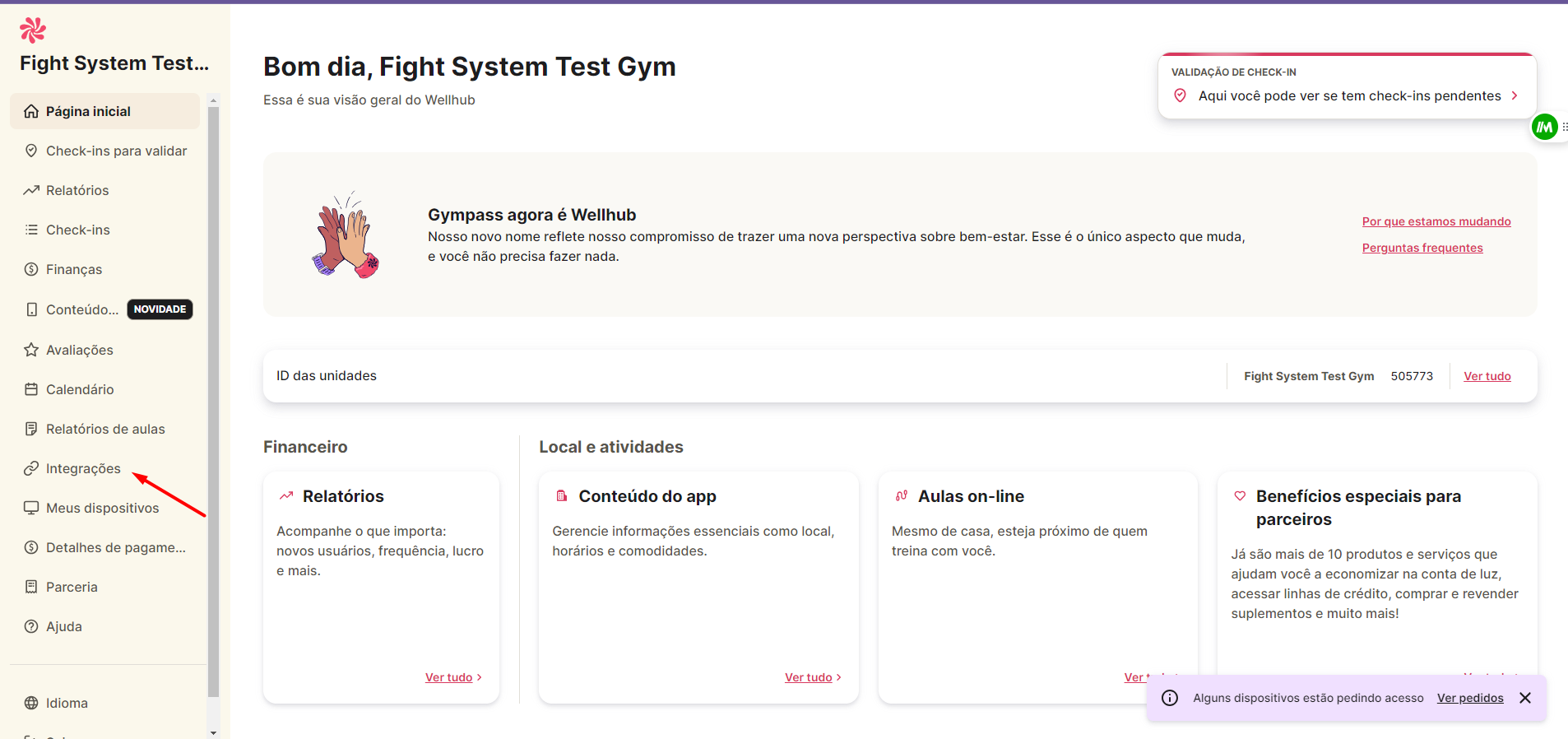This screenshot has height=739, width=1568.
Task: Click the trend icon on Relatórios card
Action: coord(286,496)
